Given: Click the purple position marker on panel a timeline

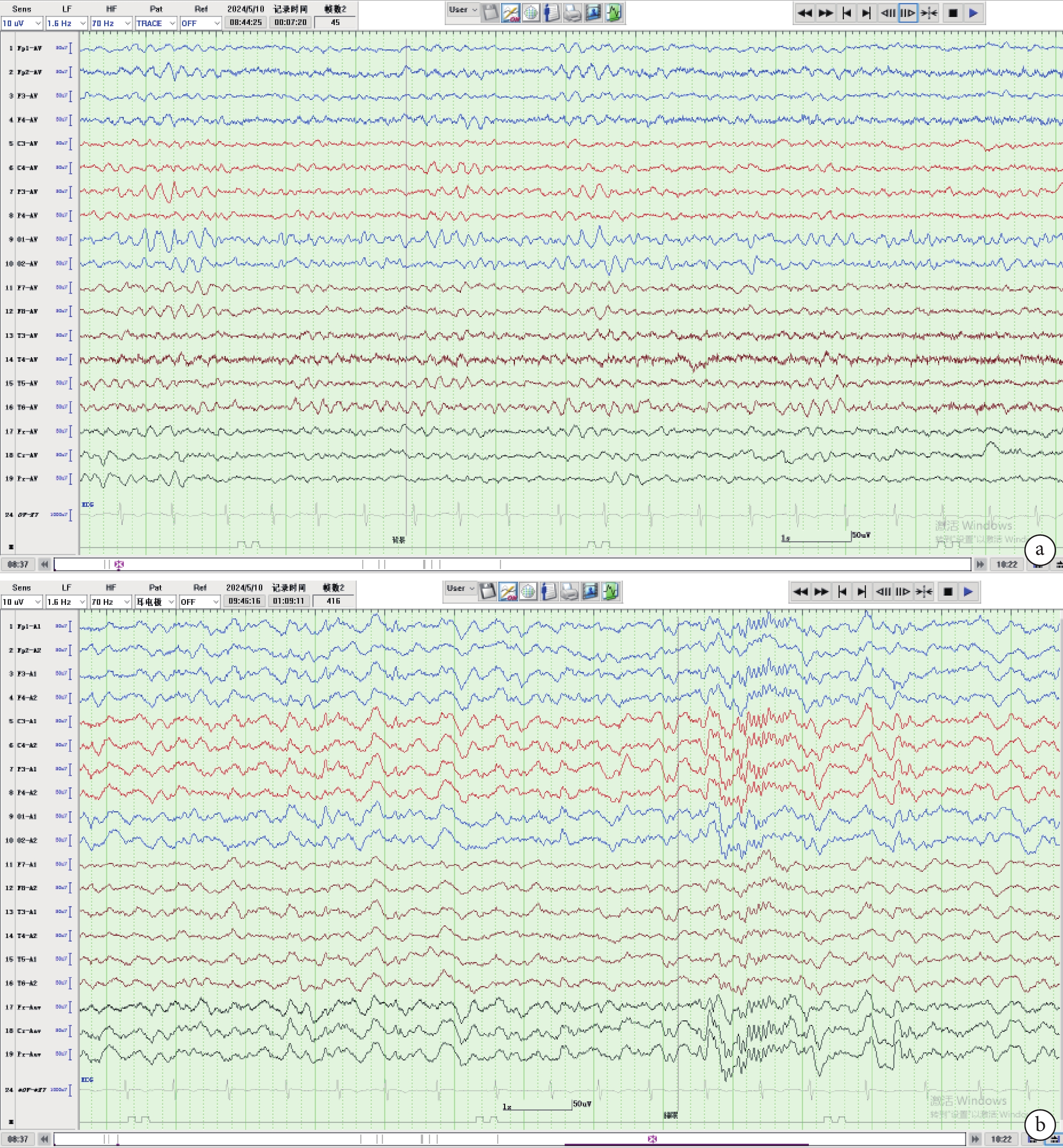Looking at the screenshot, I should [119, 565].
